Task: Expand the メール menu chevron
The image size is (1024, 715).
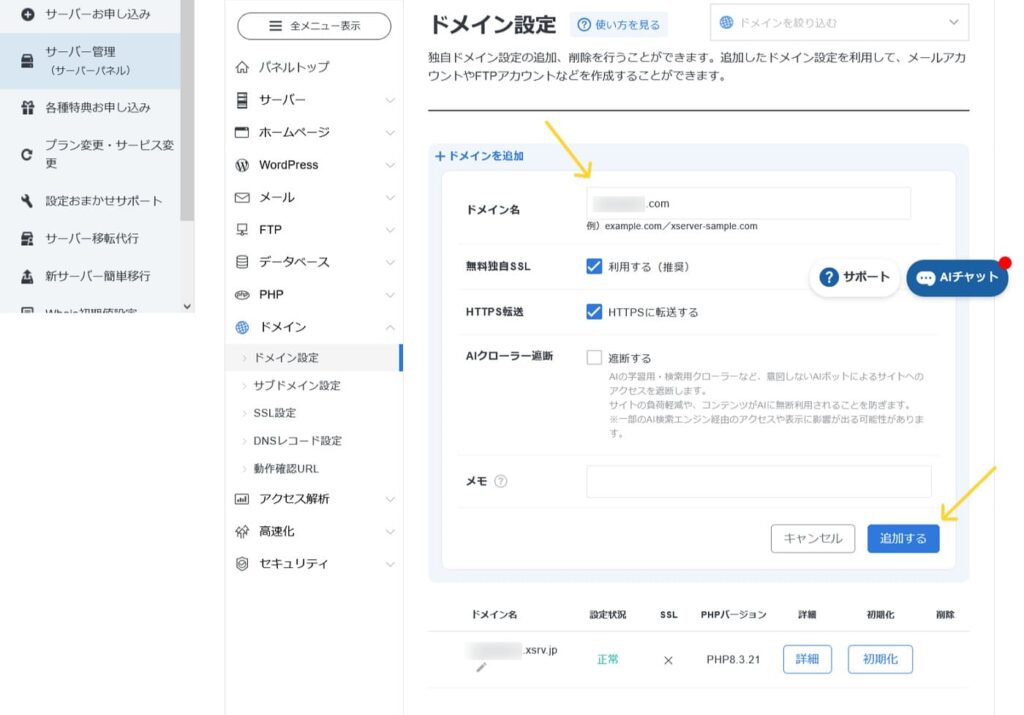Action: coord(390,197)
